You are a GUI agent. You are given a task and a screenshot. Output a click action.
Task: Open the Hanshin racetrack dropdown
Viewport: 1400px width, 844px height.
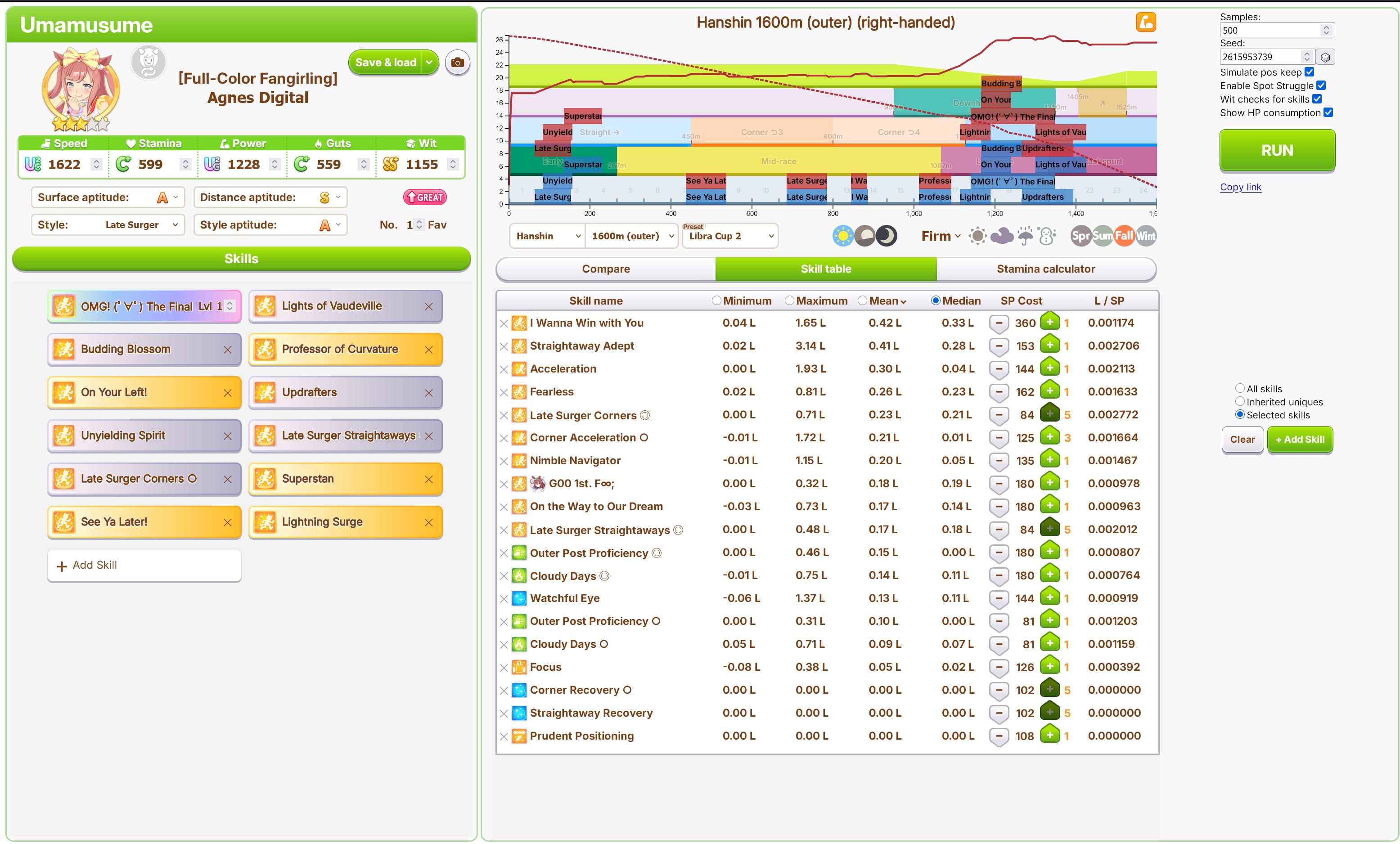pos(548,236)
